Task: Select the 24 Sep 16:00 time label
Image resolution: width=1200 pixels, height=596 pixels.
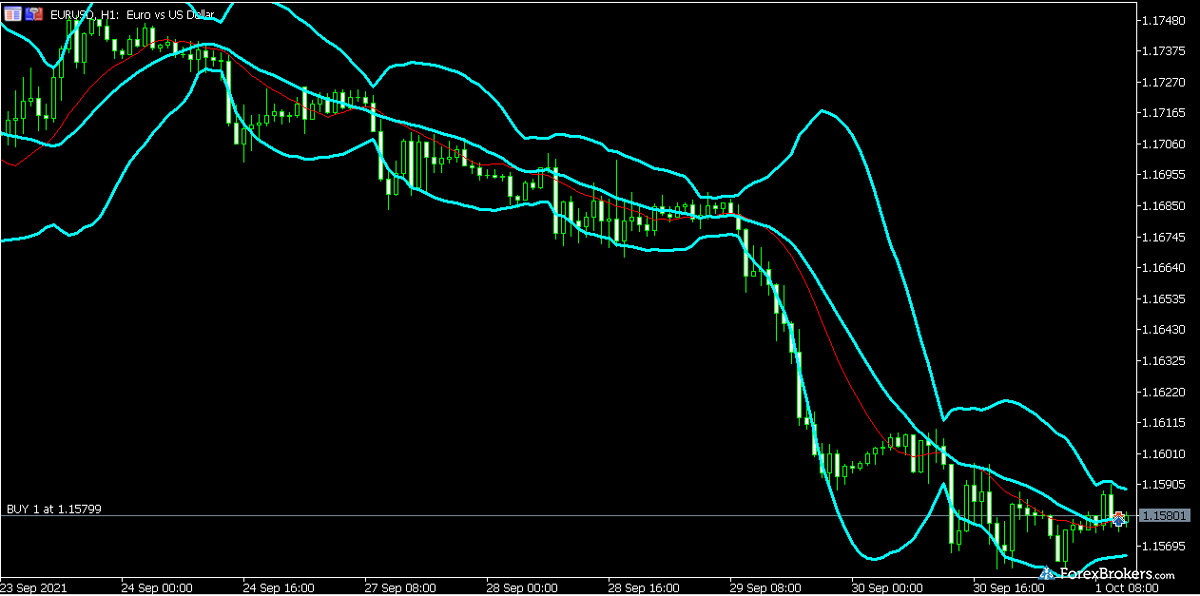Action: 279,587
